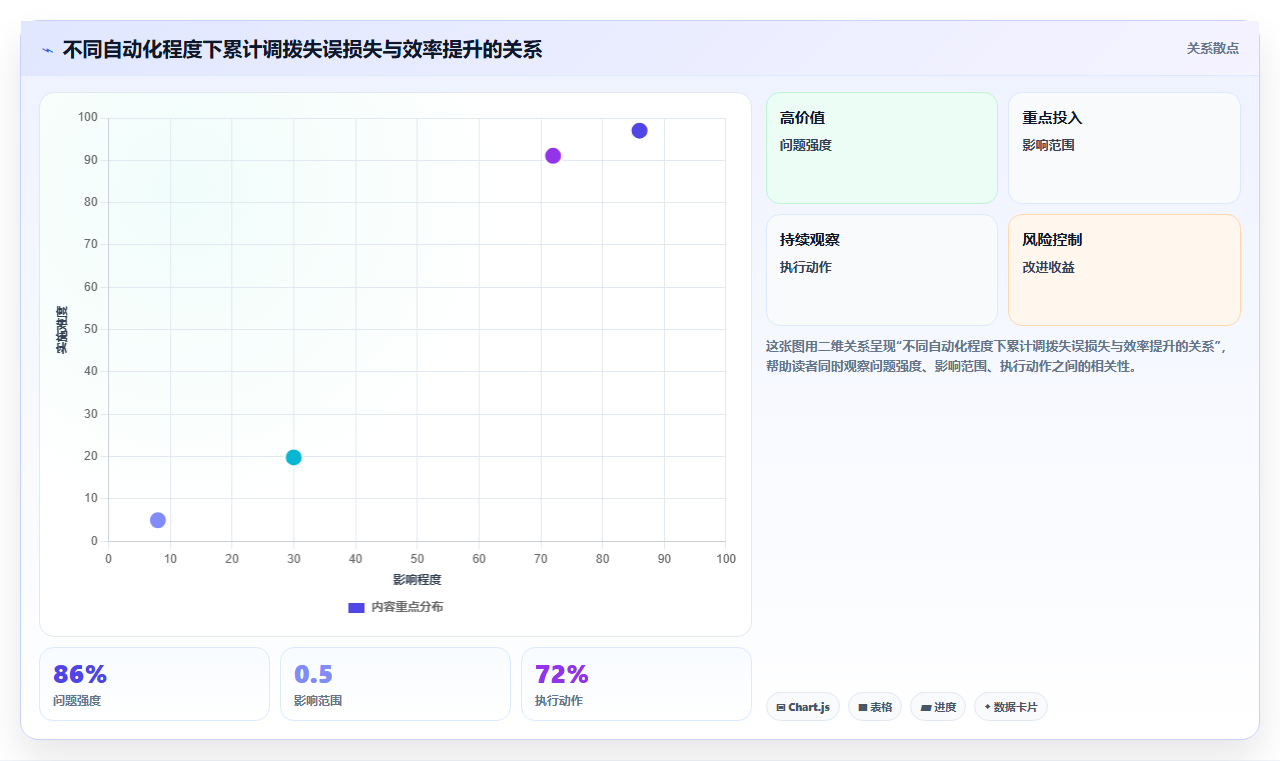This screenshot has width=1280, height=761.
Task: Click the icon inside the 进度 chip
Action: coord(926,707)
